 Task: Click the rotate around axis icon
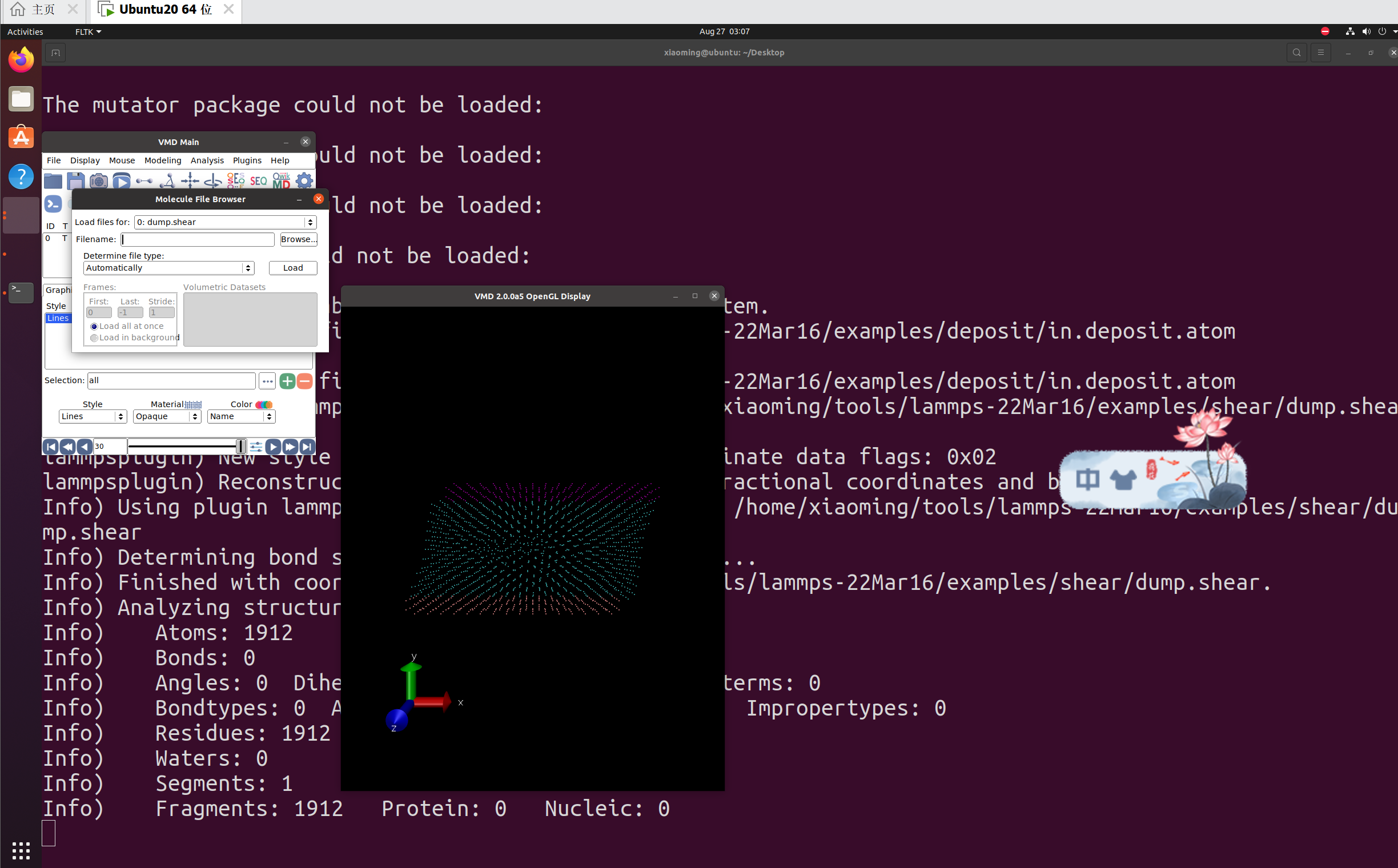[213, 182]
